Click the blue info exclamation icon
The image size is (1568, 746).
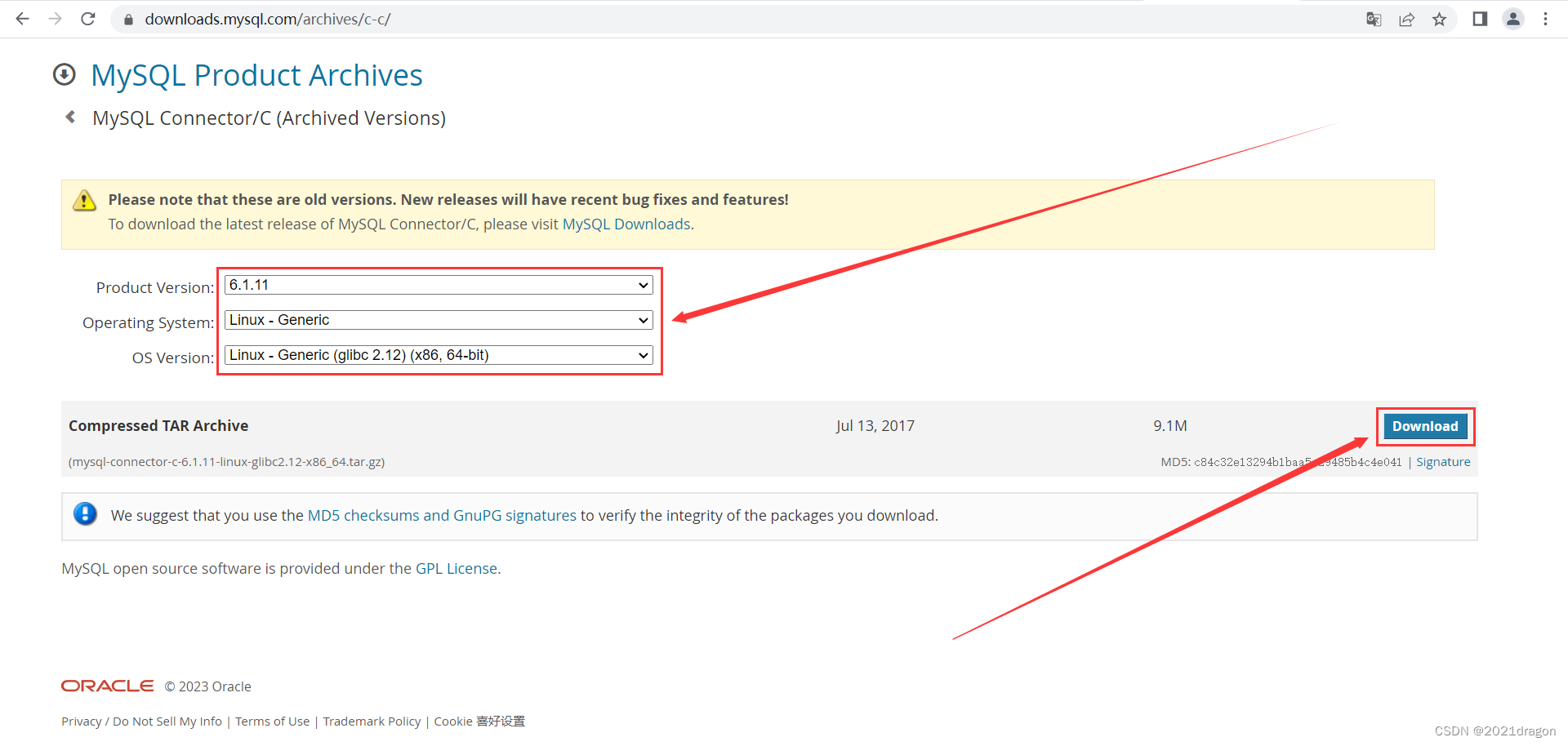pyautogui.click(x=85, y=514)
